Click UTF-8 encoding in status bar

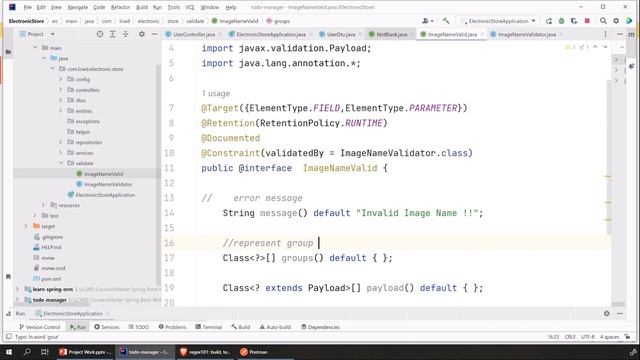(x=588, y=337)
